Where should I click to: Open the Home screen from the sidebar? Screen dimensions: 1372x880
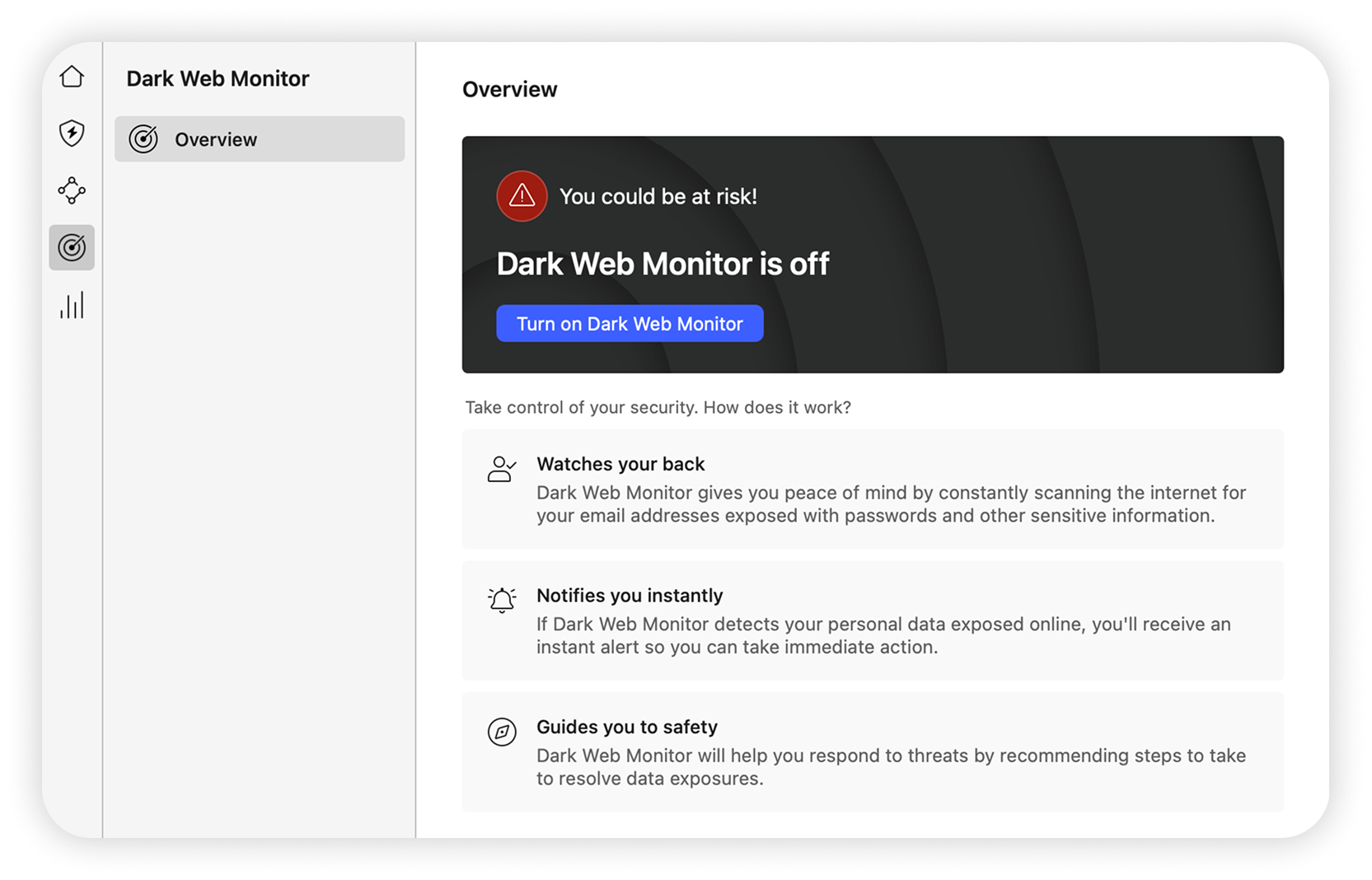[x=72, y=75]
